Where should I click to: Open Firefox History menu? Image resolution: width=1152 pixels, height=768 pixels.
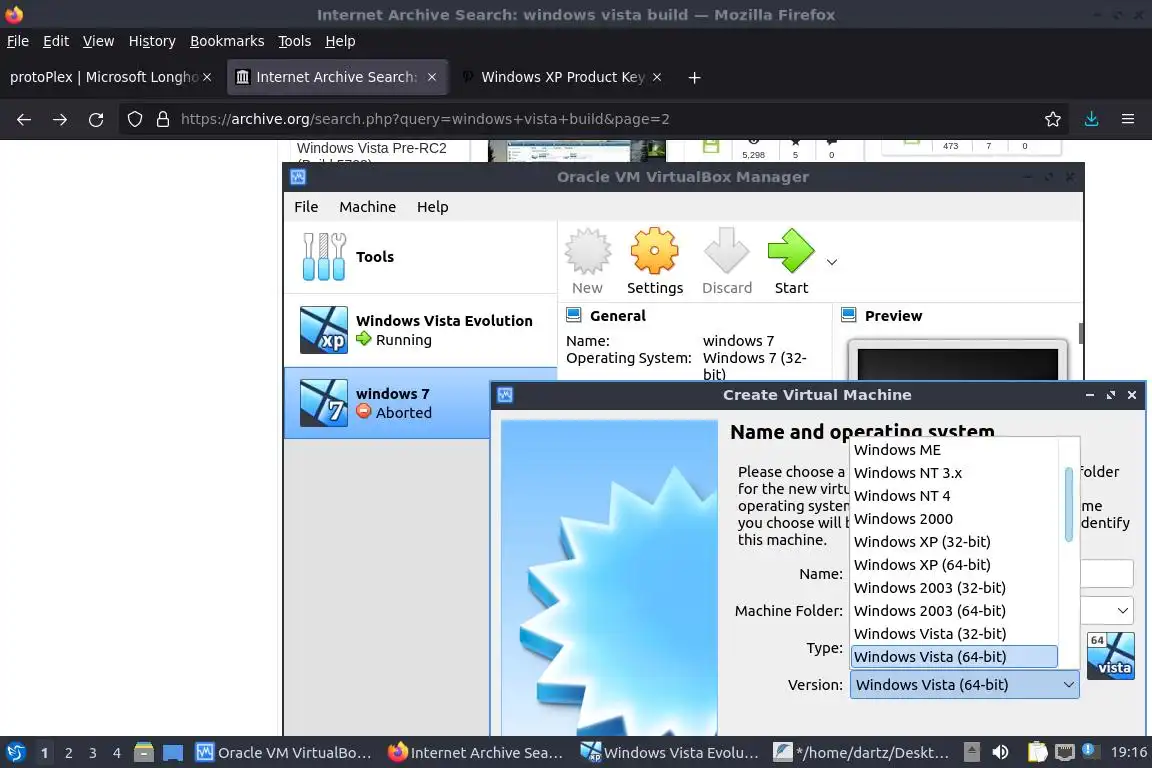click(152, 41)
